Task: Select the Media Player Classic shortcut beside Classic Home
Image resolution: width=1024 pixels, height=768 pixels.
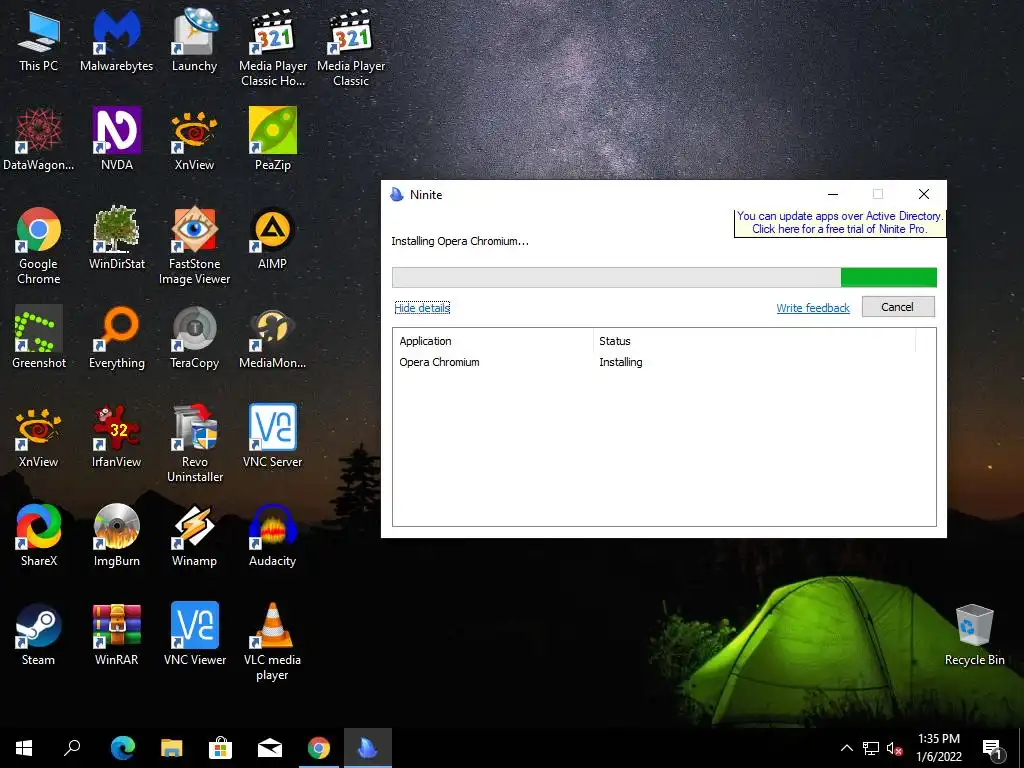Action: point(351,48)
